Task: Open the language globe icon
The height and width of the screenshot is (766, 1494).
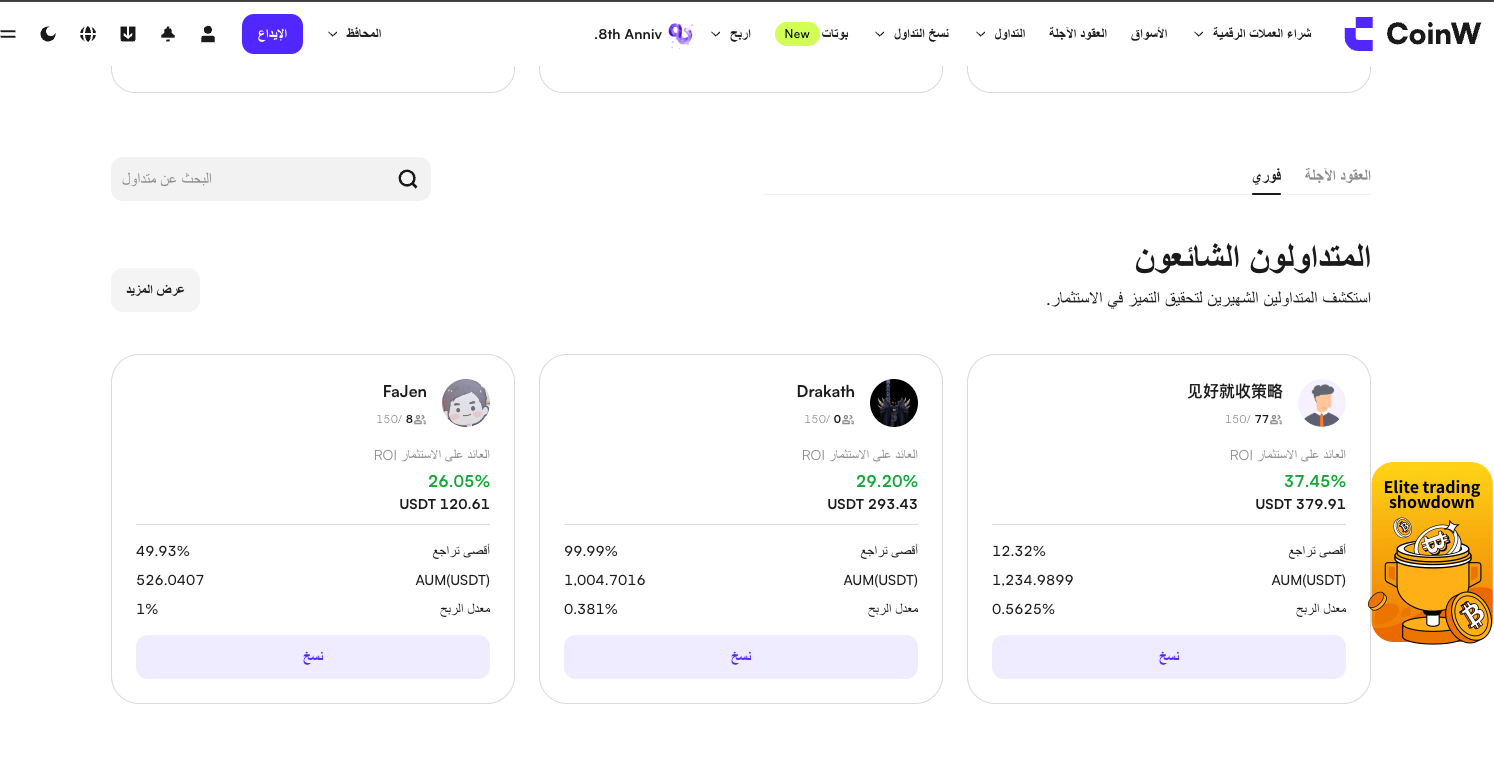Action: (x=88, y=34)
